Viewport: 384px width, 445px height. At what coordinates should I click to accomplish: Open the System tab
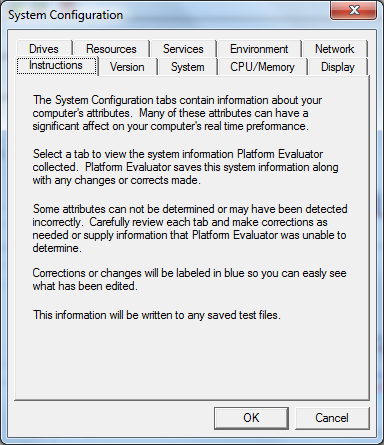tap(188, 67)
